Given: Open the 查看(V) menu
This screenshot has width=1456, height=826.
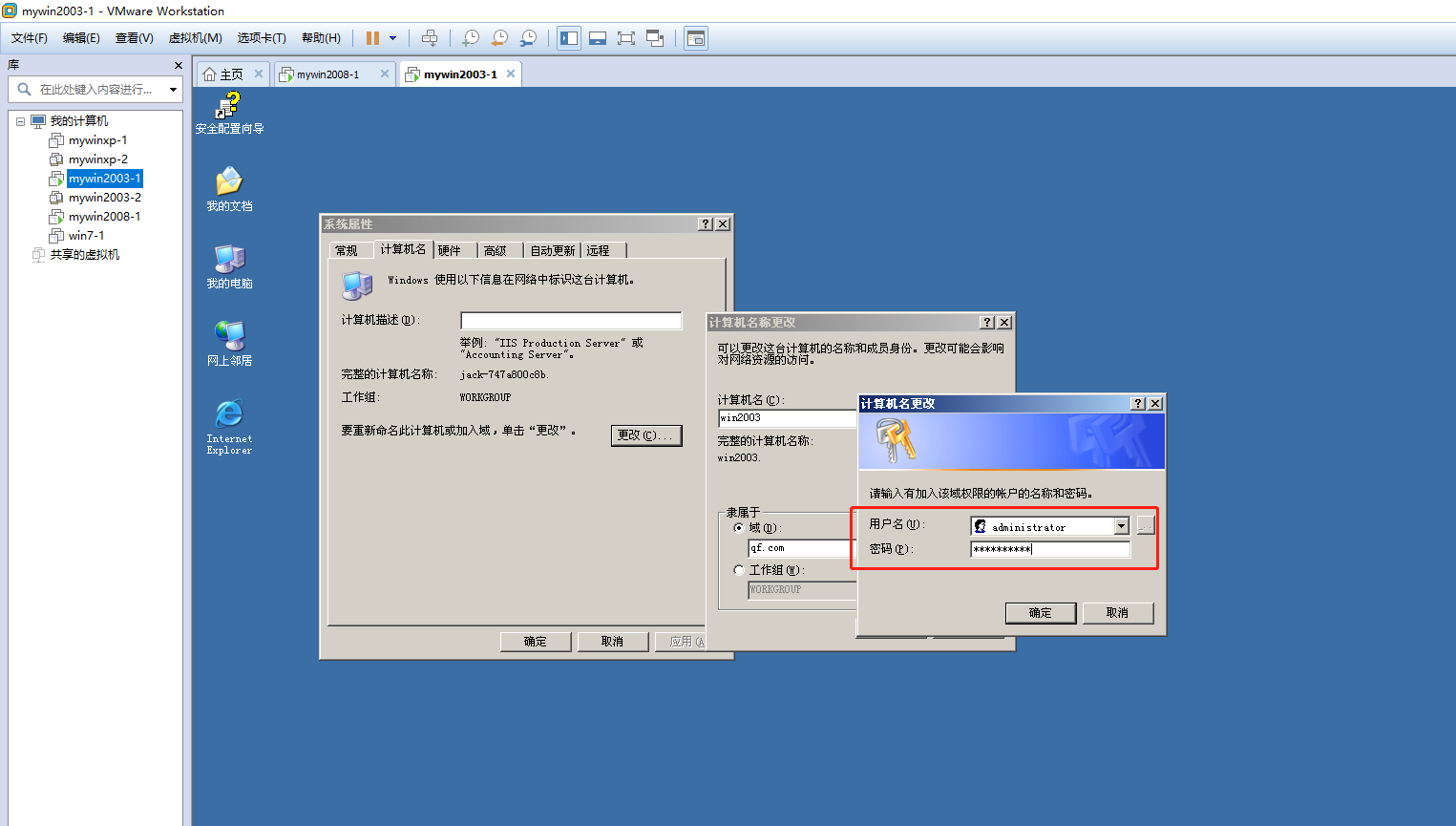Looking at the screenshot, I should pos(135,38).
